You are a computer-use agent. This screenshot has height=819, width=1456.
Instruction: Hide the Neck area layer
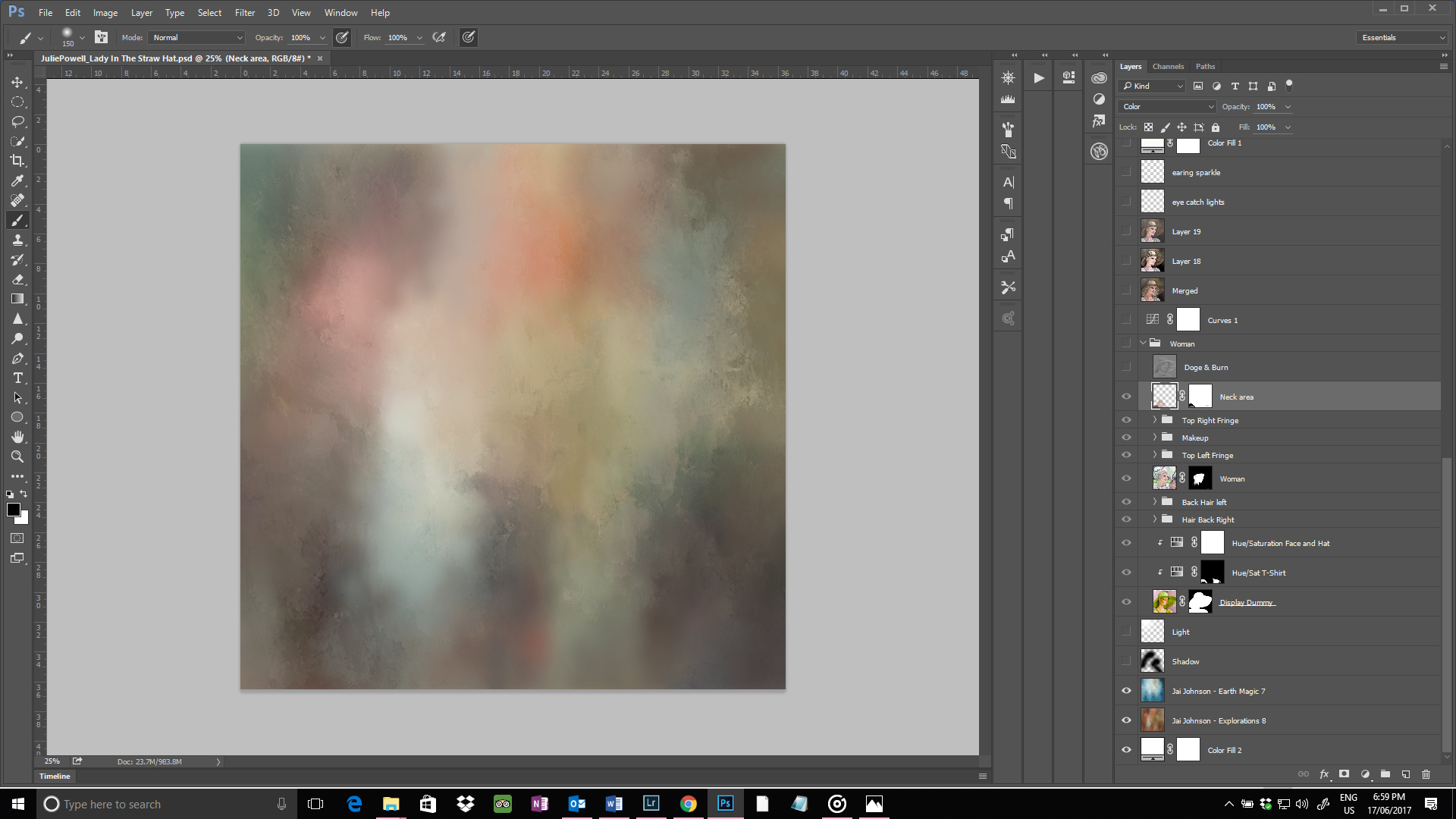pyautogui.click(x=1126, y=397)
